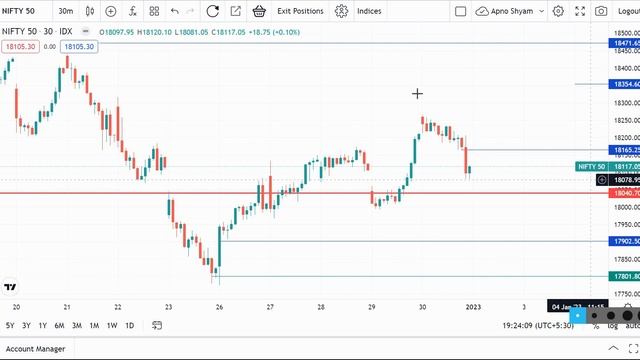Toggle the percent scale mode
Viewport: 640px width, 360px height.
(x=596, y=326)
